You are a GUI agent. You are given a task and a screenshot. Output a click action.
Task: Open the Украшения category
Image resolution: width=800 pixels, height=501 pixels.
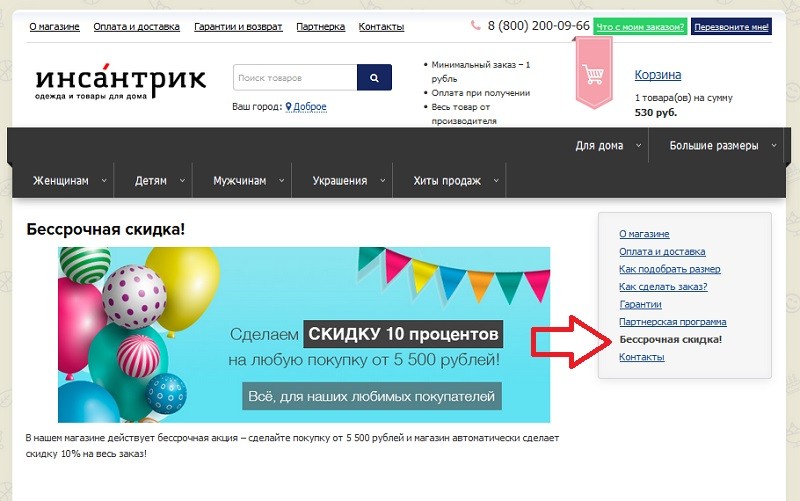(x=340, y=181)
